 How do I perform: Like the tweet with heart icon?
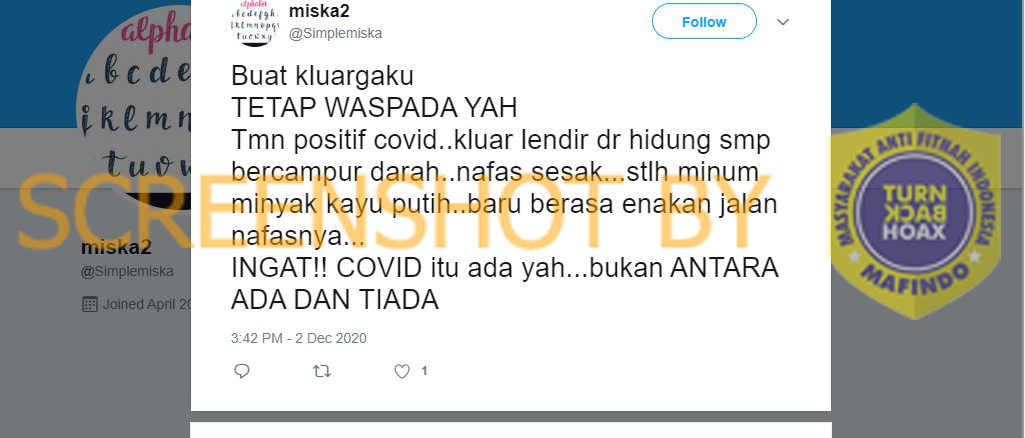401,371
